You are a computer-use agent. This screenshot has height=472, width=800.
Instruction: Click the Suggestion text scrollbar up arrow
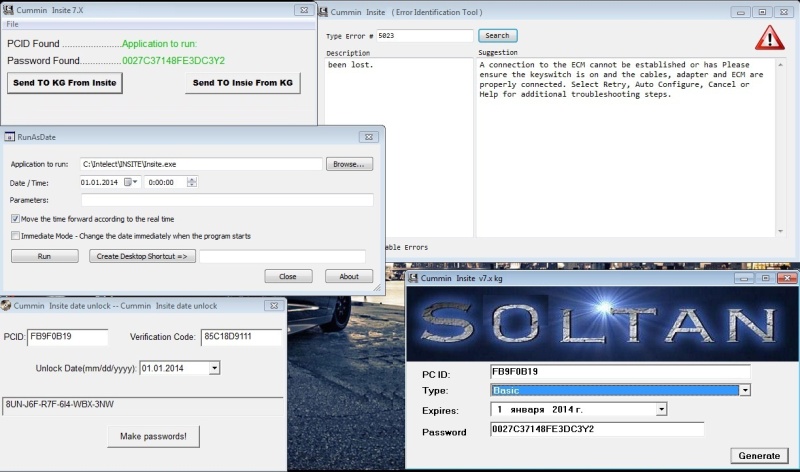780,65
